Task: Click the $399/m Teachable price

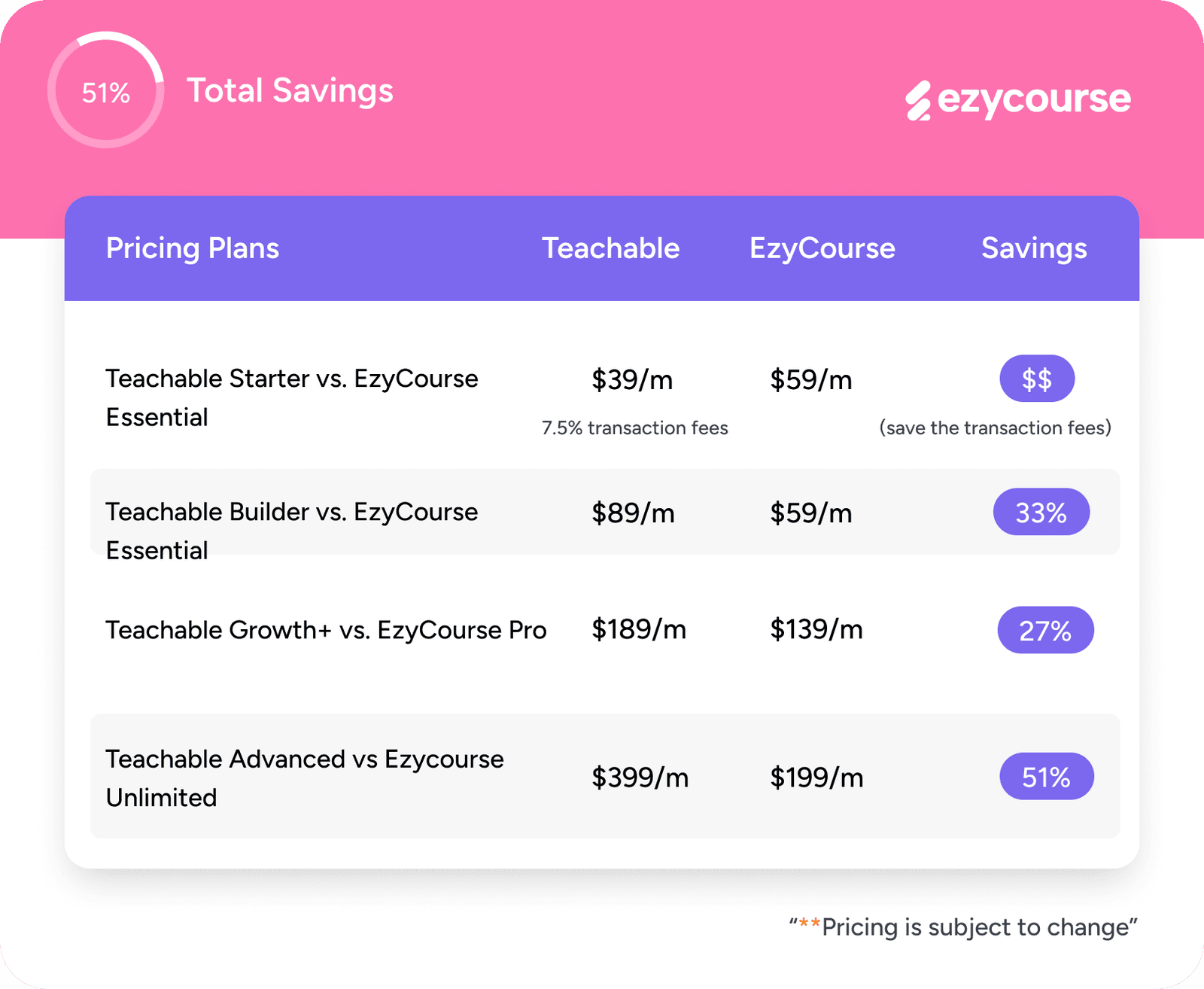Action: pyautogui.click(x=640, y=777)
